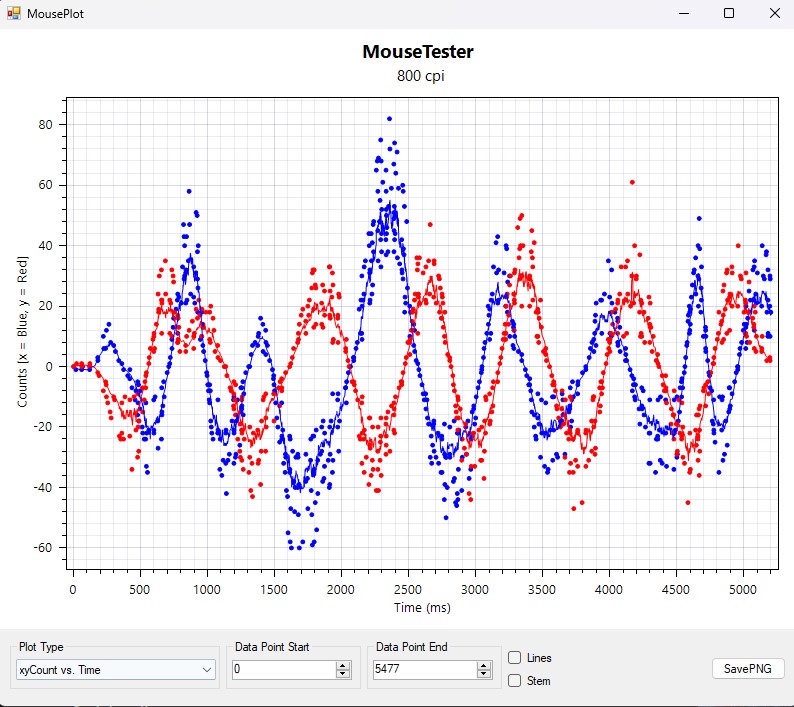Viewport: 794px width, 707px height.
Task: Enable the Lines checkbox
Action: coord(515,658)
